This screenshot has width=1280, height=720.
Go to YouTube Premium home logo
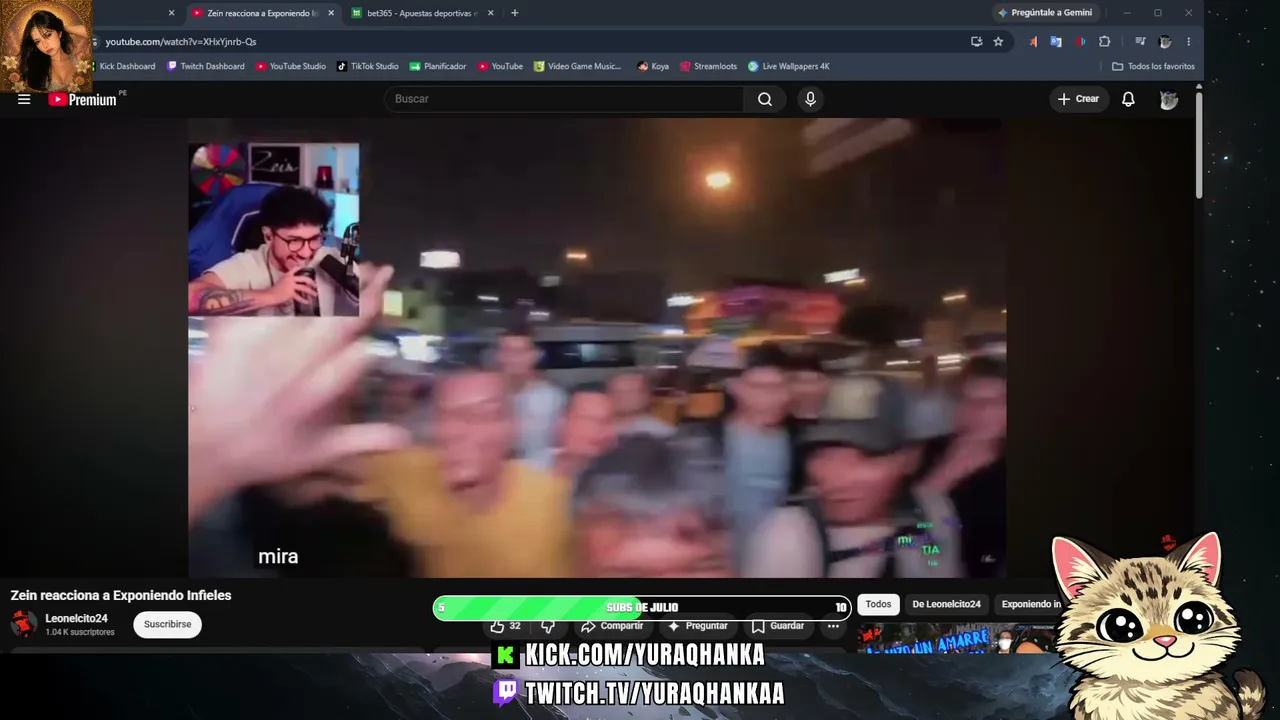(83, 99)
